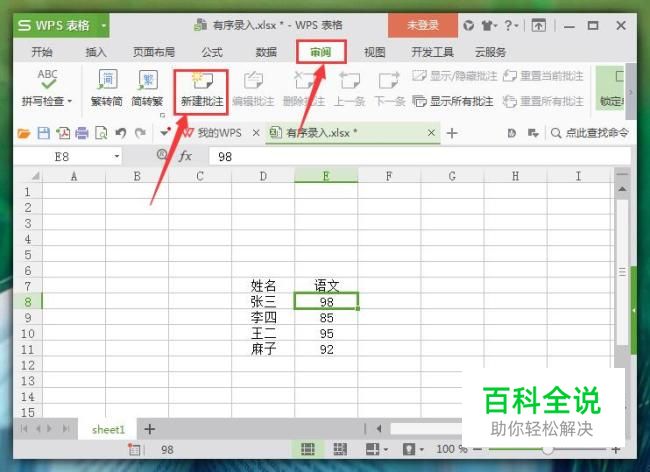
Task: Click the print icon in quick toolbar
Action: click(x=82, y=133)
